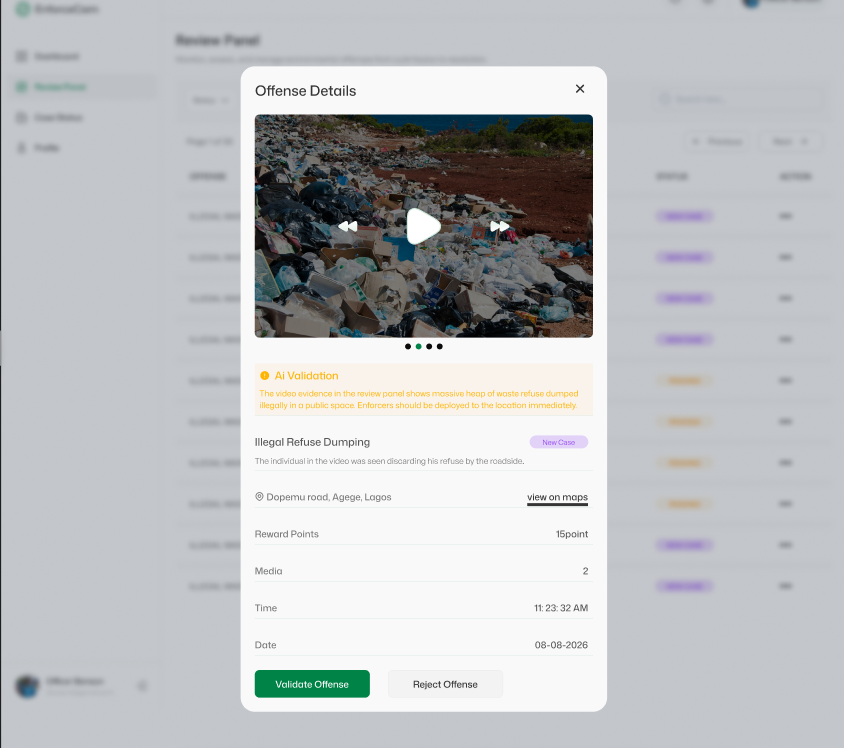The height and width of the screenshot is (748, 844).
Task: Click the location pin icon
Action: click(259, 497)
